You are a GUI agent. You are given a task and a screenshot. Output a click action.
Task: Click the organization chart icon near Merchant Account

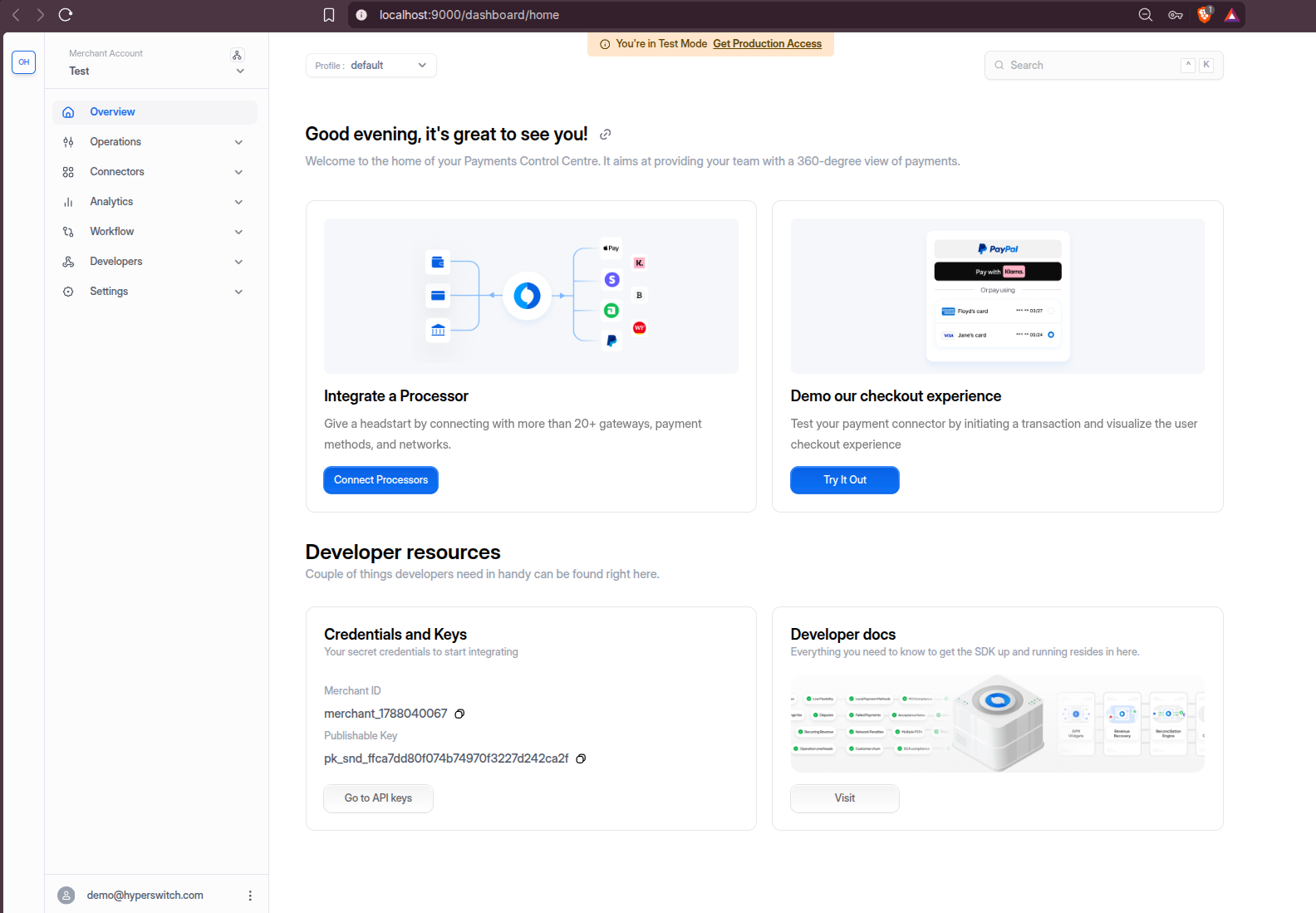[238, 55]
